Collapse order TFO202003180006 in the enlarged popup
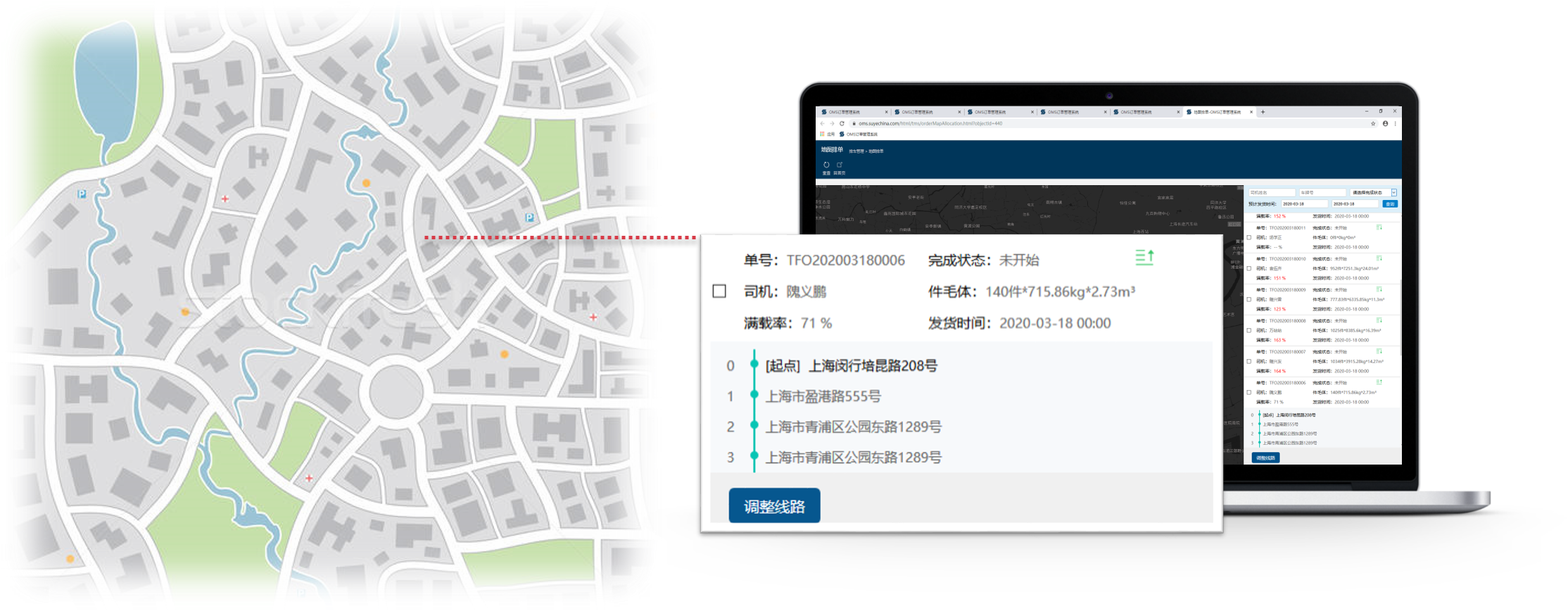This screenshot has height=611, width=1568. [1144, 258]
